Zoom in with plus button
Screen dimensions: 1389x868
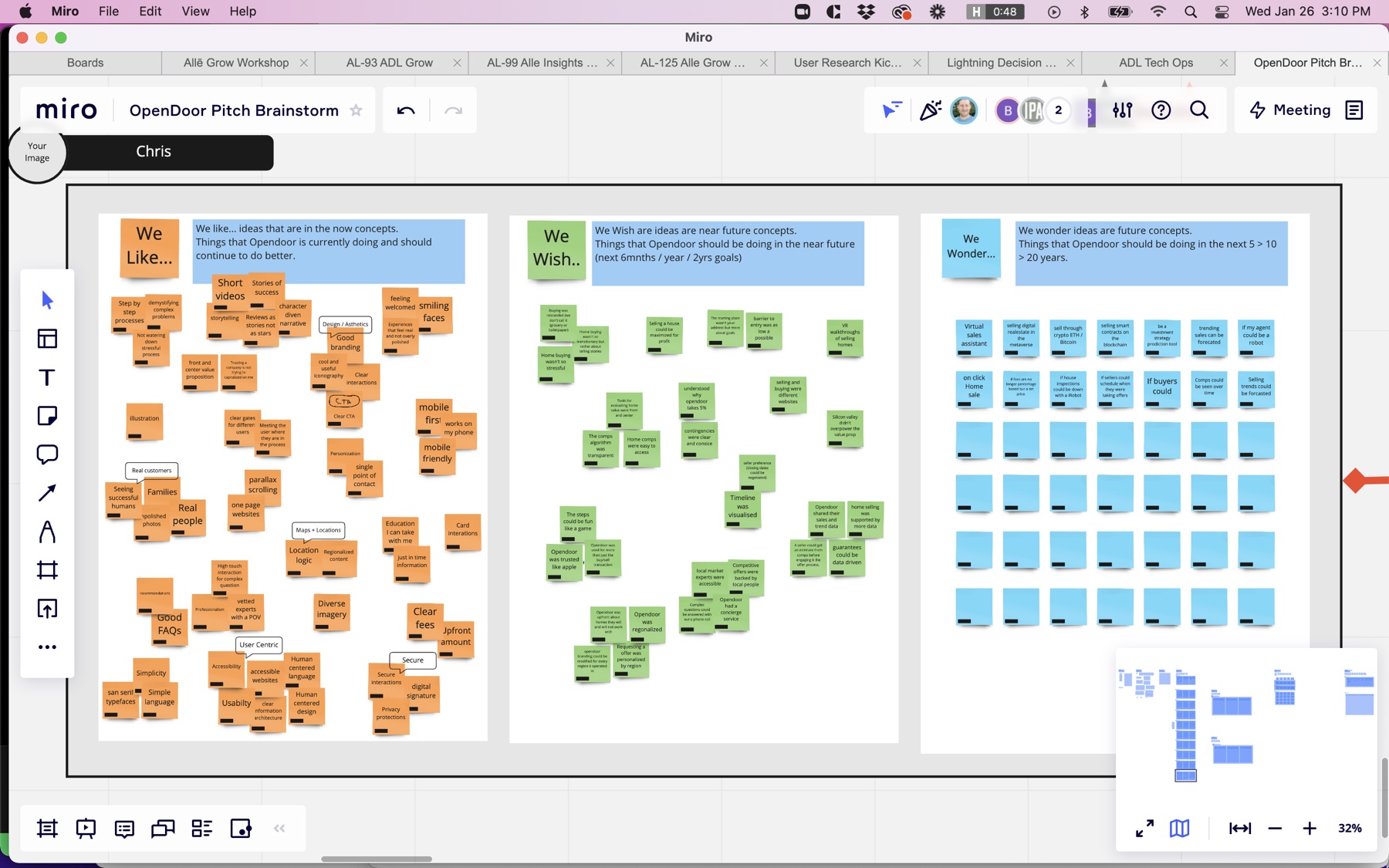pos(1310,828)
